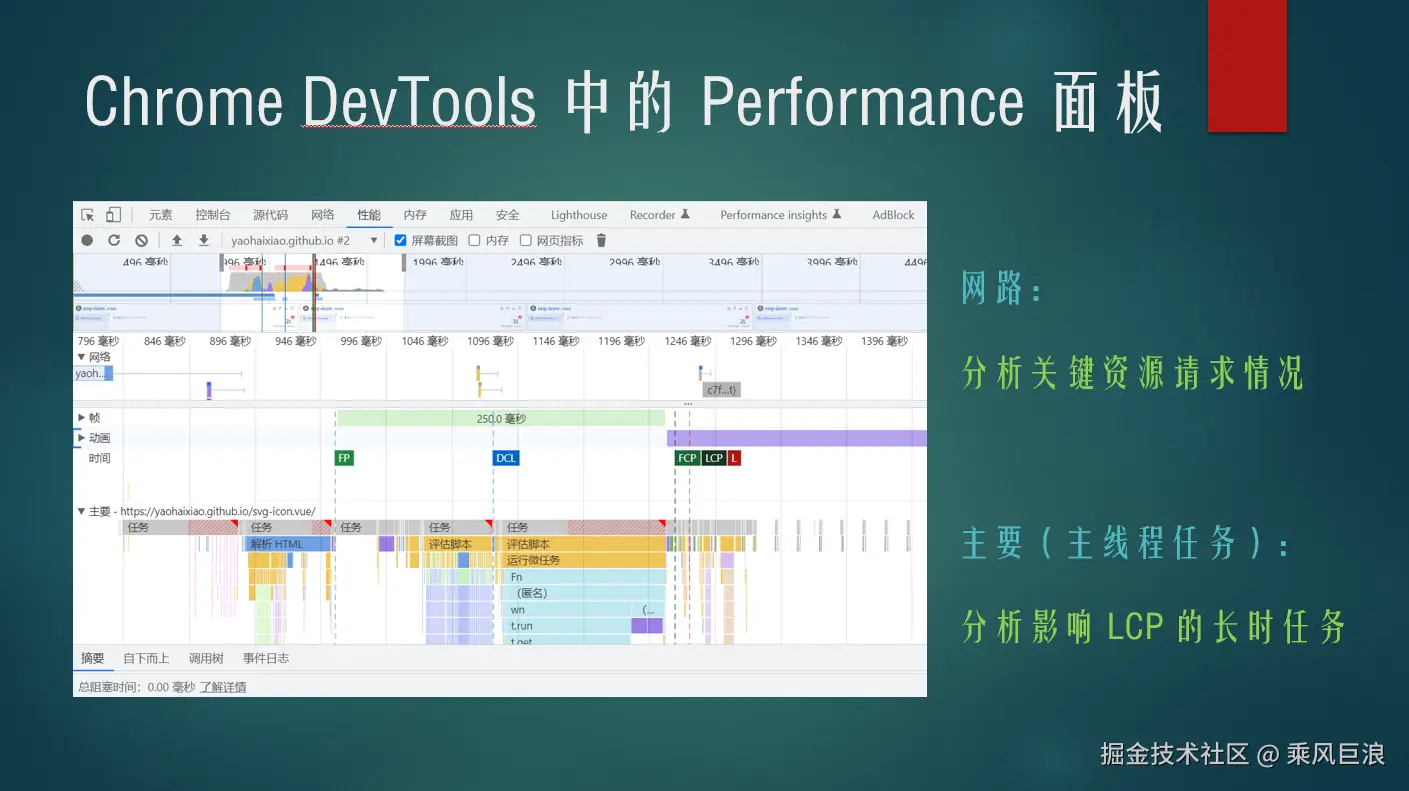Open the 调用树 tab
Image resolution: width=1409 pixels, height=791 pixels.
pos(206,658)
